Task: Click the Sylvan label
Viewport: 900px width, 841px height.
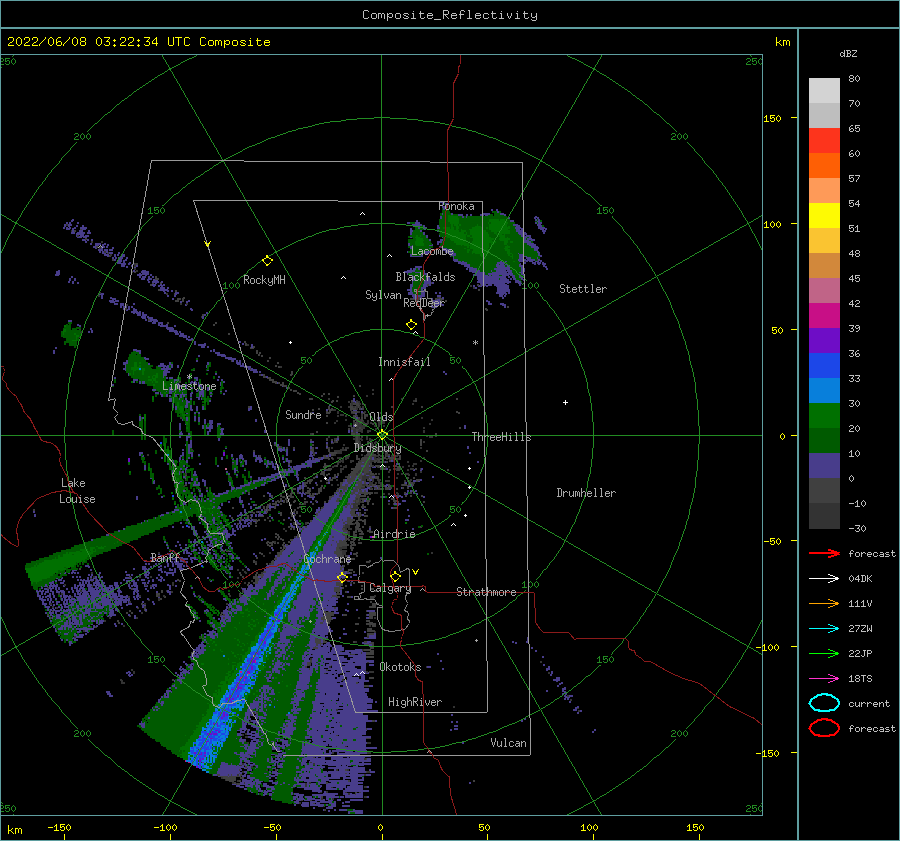Action: [x=383, y=295]
